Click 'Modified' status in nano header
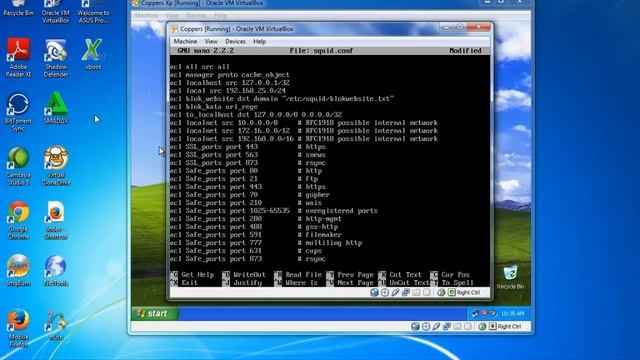This screenshot has height=360, width=640. point(465,51)
